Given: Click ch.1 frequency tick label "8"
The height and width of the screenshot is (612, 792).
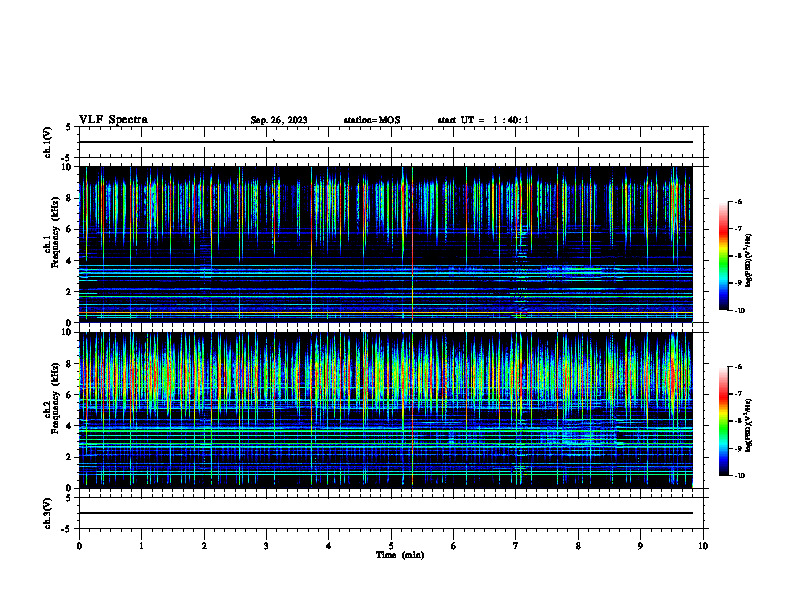Looking at the screenshot, I should (x=69, y=198).
